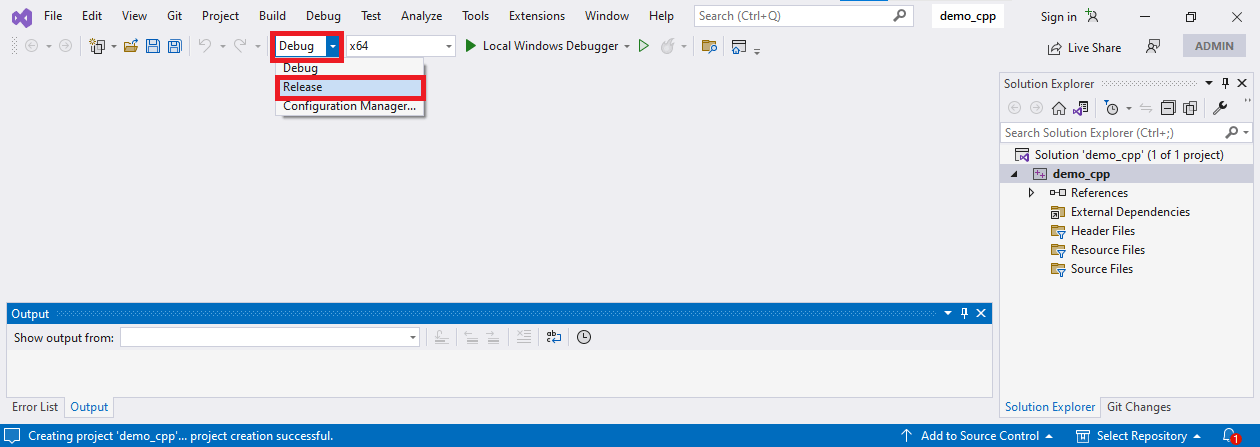
Task: Click the Hot Reload flame icon
Action: tap(667, 46)
